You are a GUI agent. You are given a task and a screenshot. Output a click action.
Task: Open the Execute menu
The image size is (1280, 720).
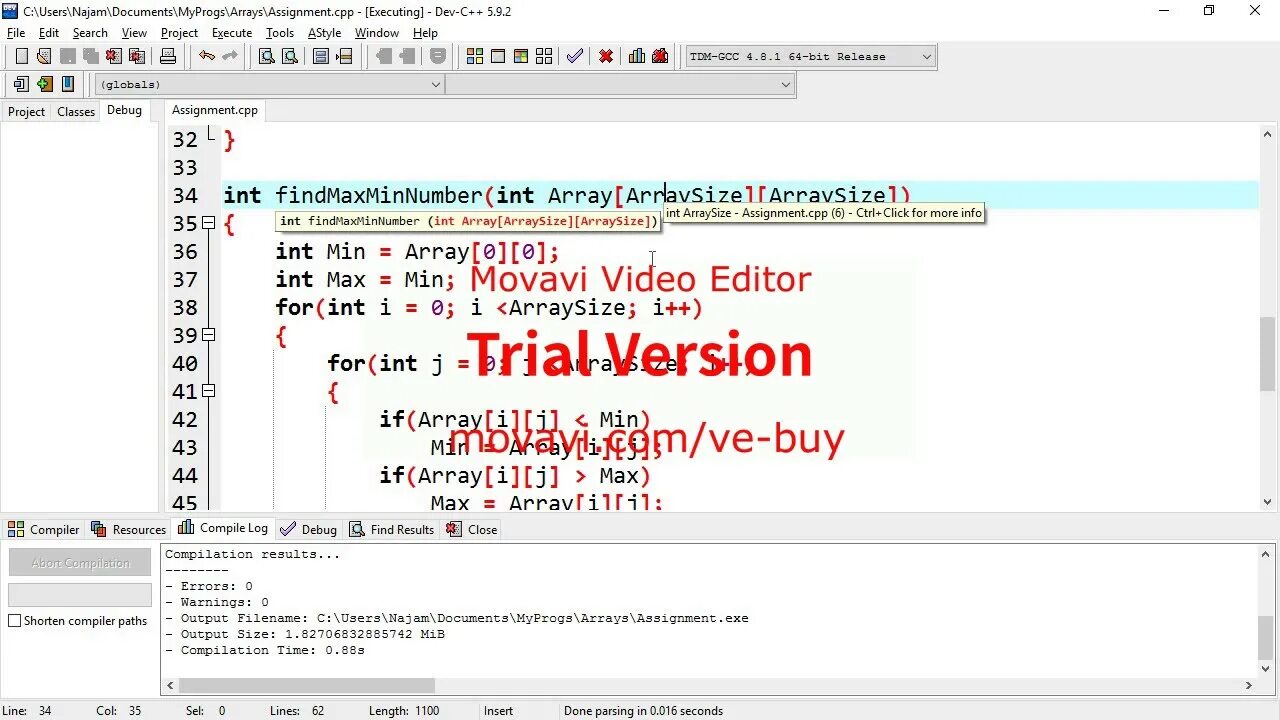(232, 33)
